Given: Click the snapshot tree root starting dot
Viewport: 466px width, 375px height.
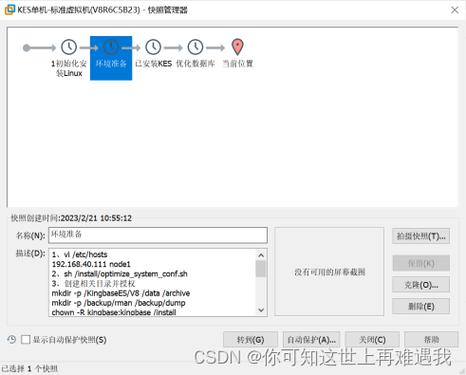Looking at the screenshot, I should click(26, 48).
